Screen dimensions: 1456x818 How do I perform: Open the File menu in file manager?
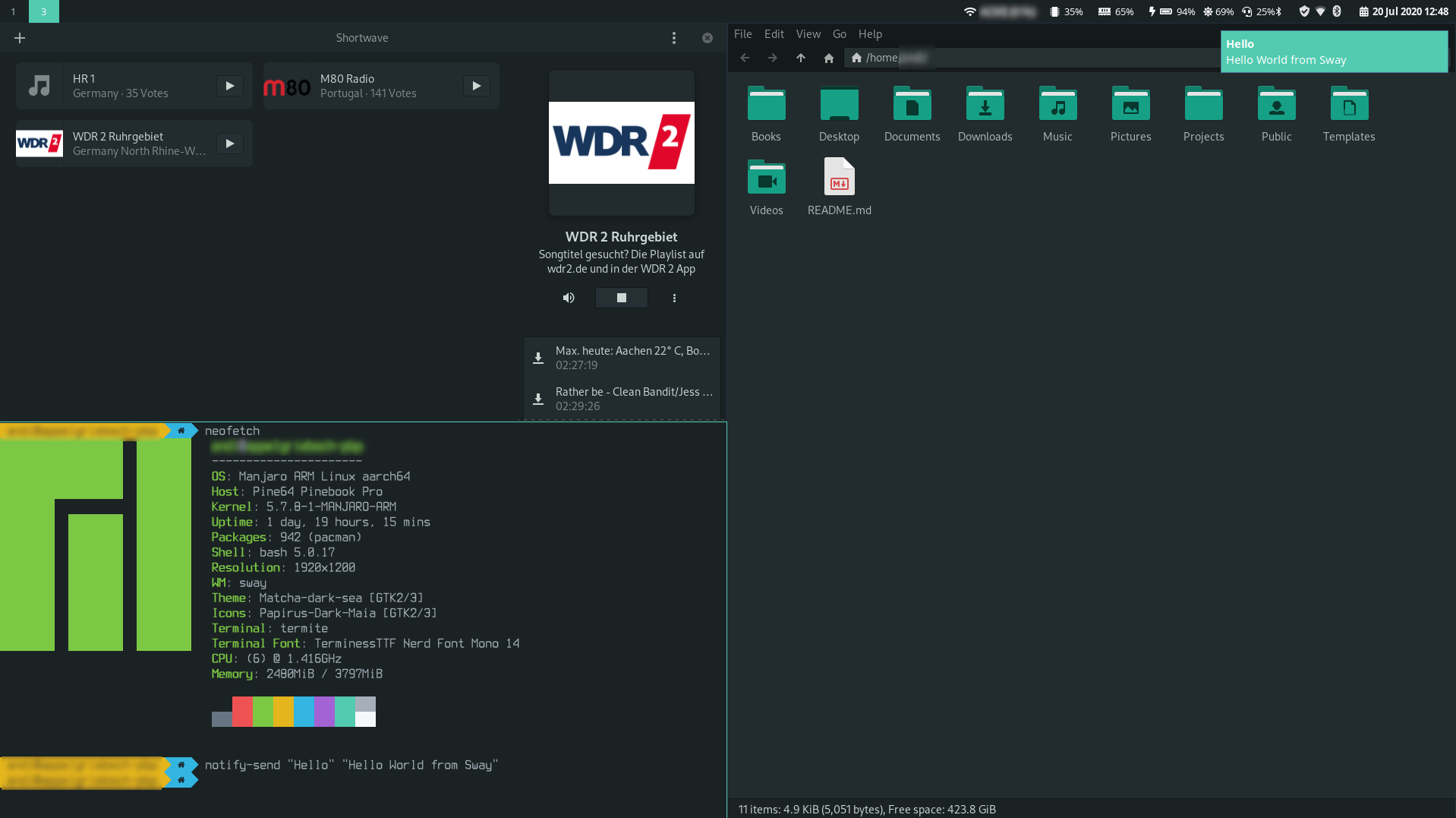click(743, 34)
